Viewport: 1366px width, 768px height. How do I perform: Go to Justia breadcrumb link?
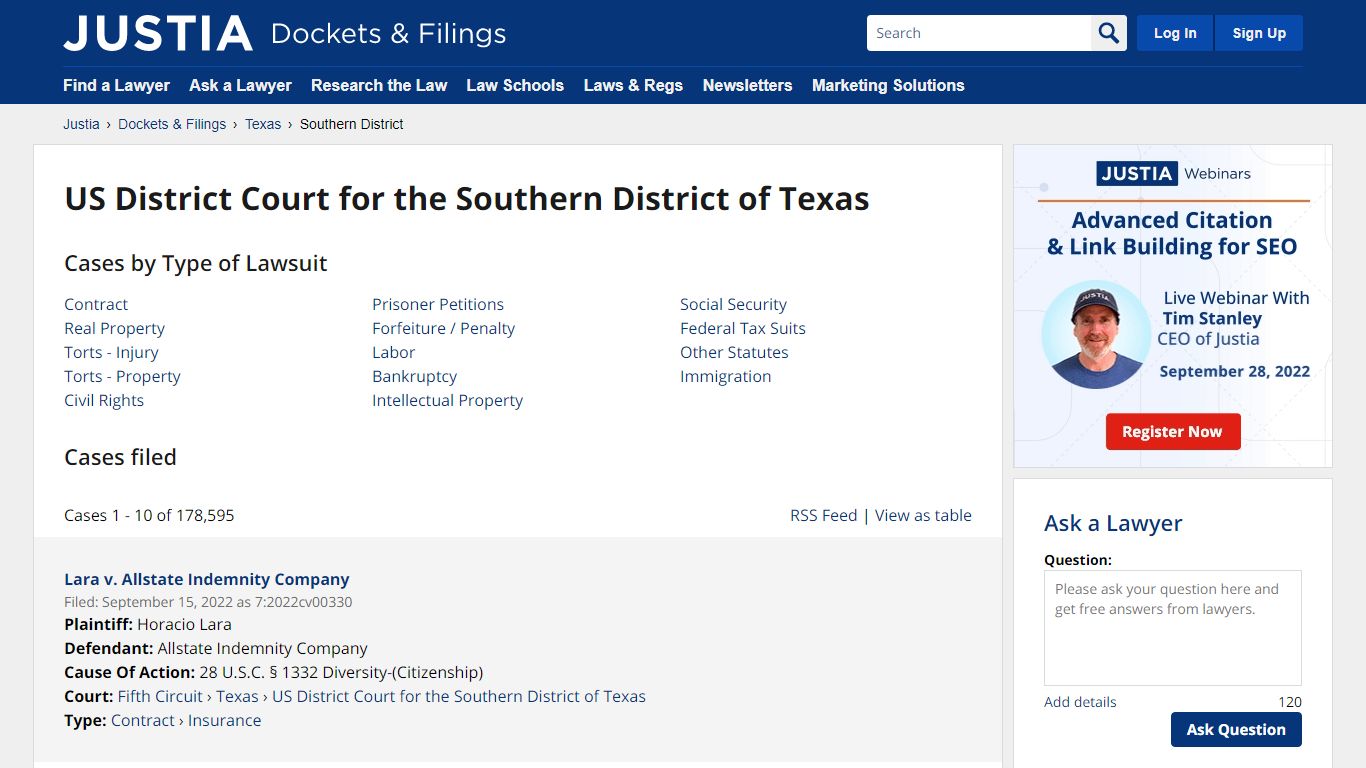81,124
